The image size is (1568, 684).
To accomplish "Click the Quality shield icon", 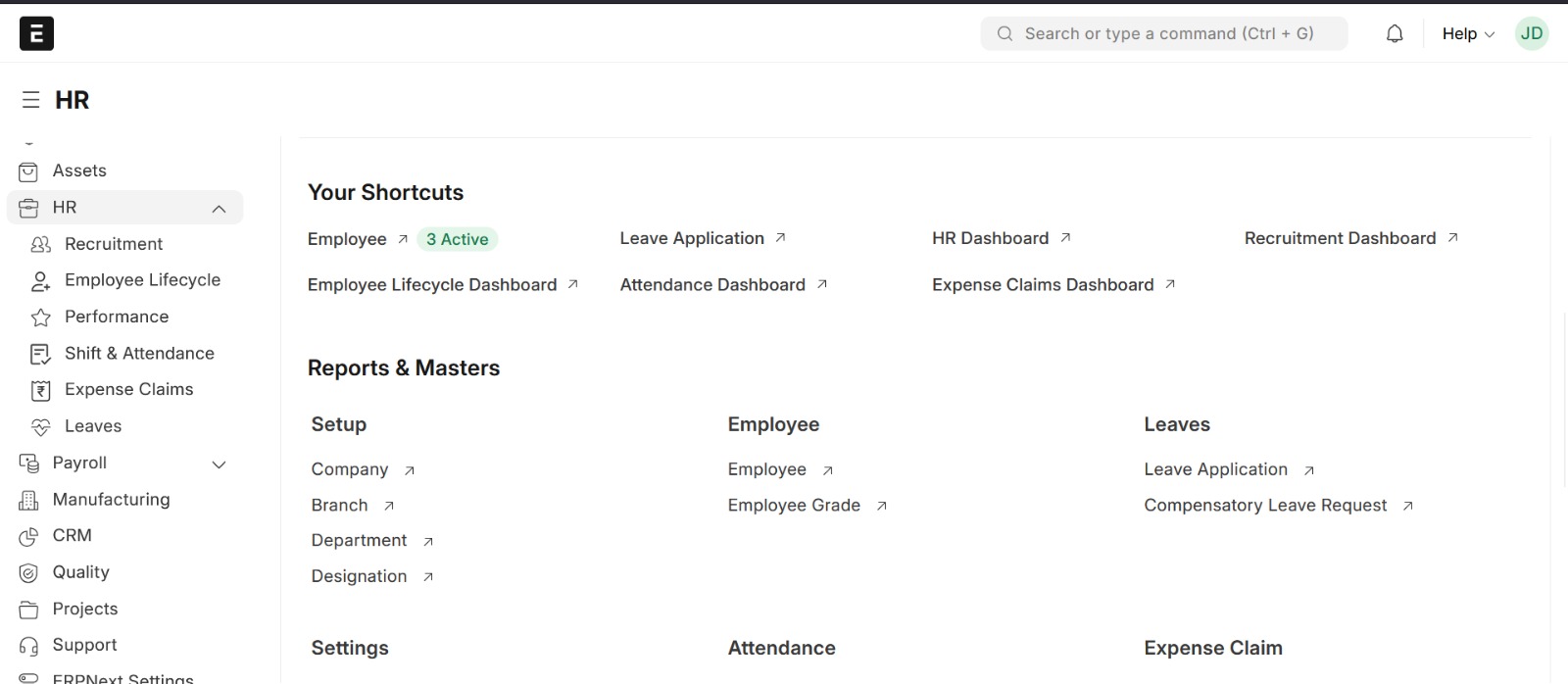I will coord(28,573).
